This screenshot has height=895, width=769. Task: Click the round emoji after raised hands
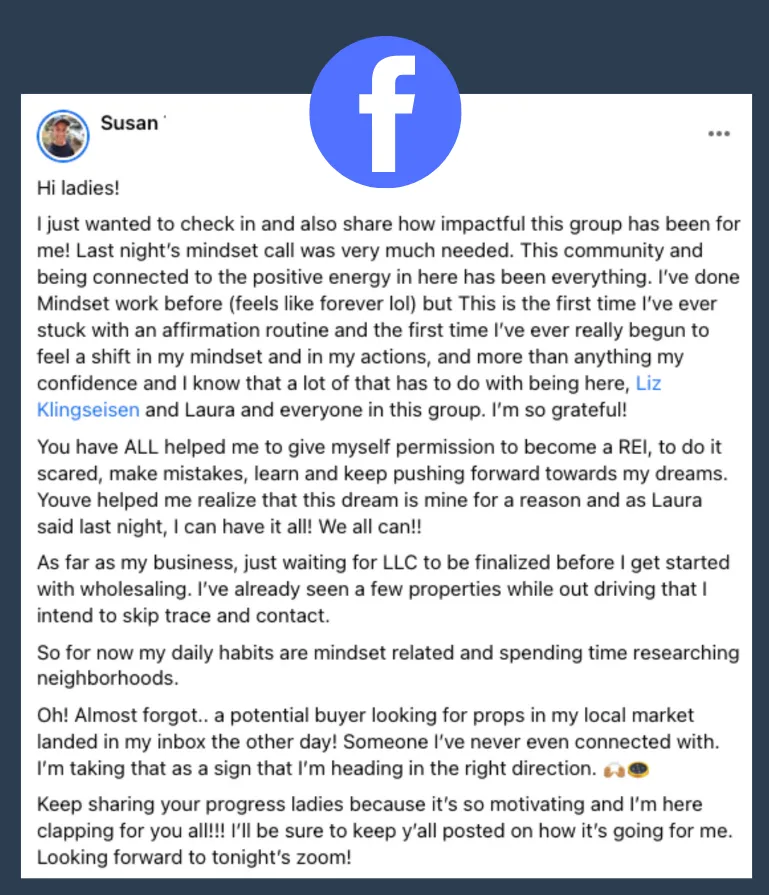[x=638, y=769]
